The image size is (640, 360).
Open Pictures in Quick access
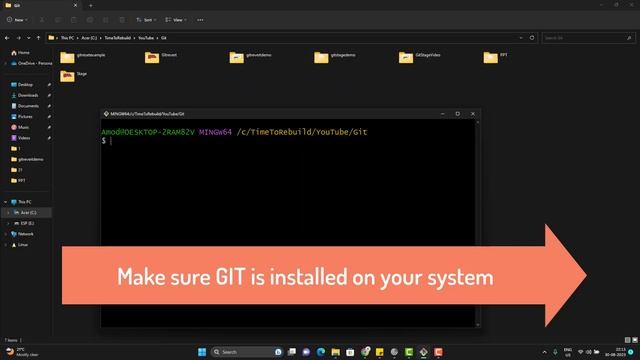22,116
